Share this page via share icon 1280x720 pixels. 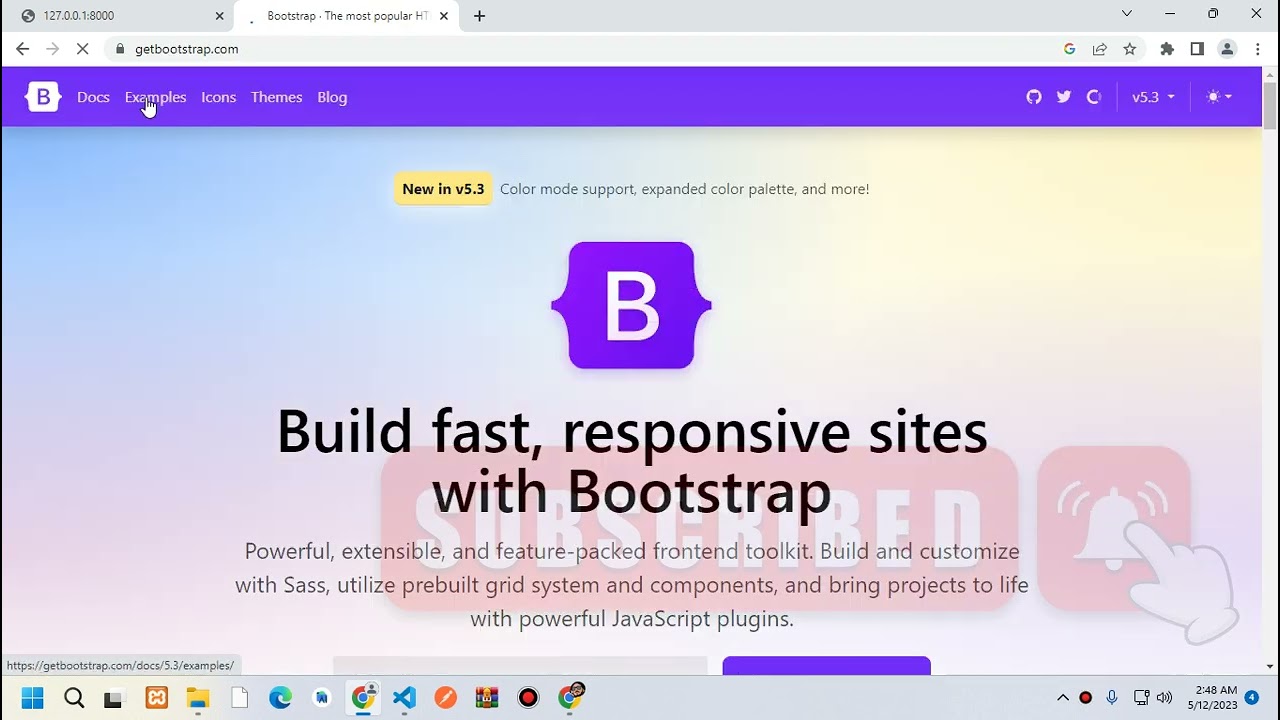[x=1100, y=49]
